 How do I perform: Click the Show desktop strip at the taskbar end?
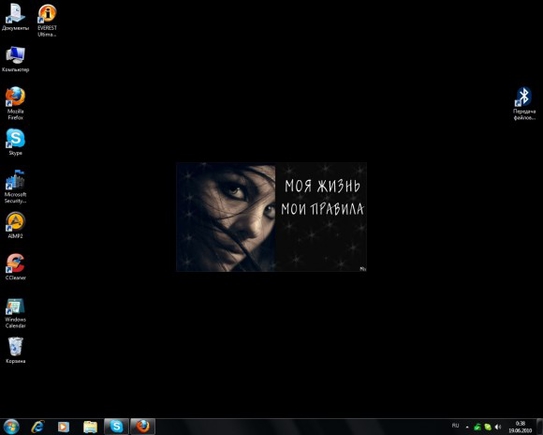(540, 427)
